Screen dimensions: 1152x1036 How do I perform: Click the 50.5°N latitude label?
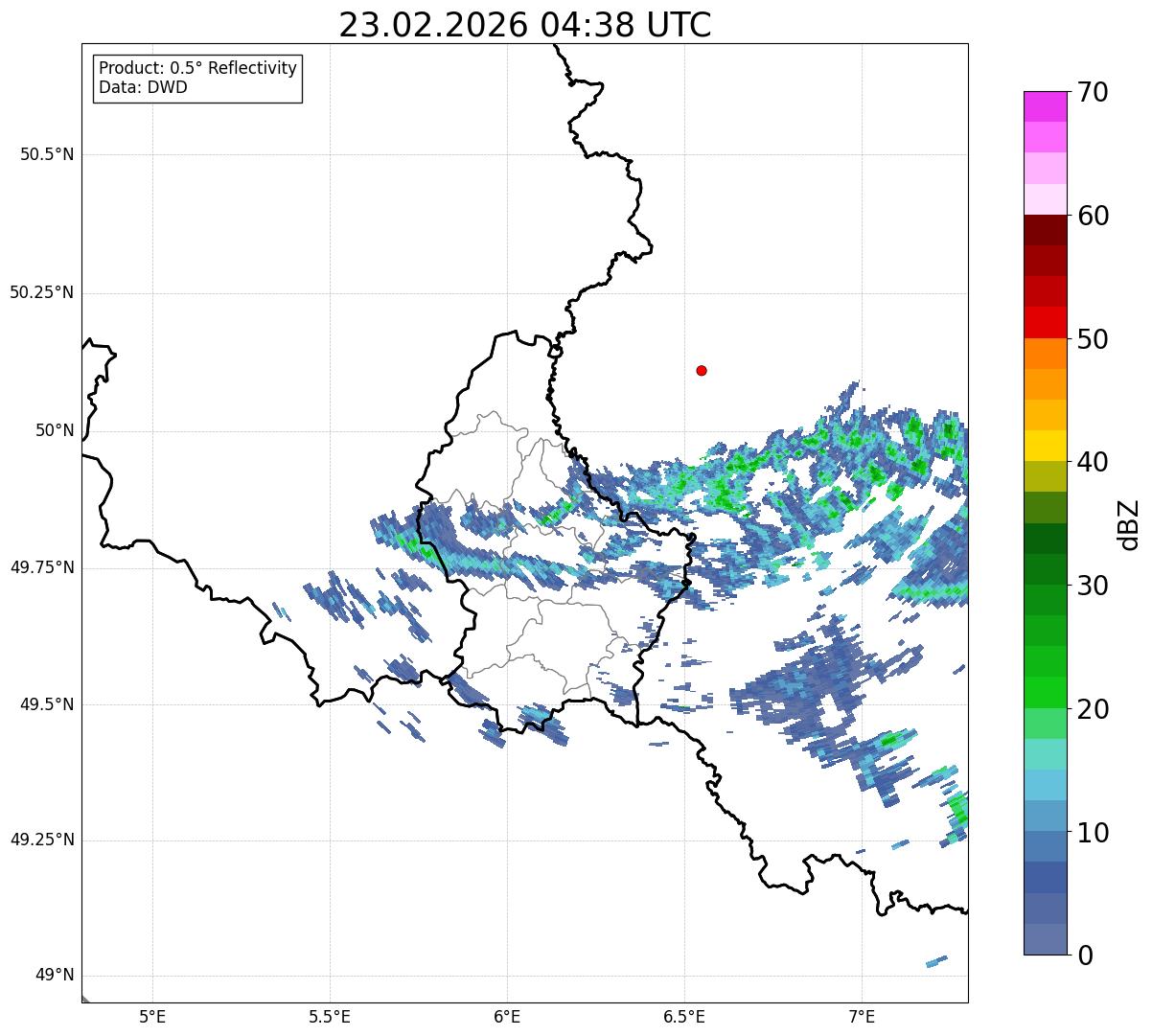pyautogui.click(x=47, y=154)
